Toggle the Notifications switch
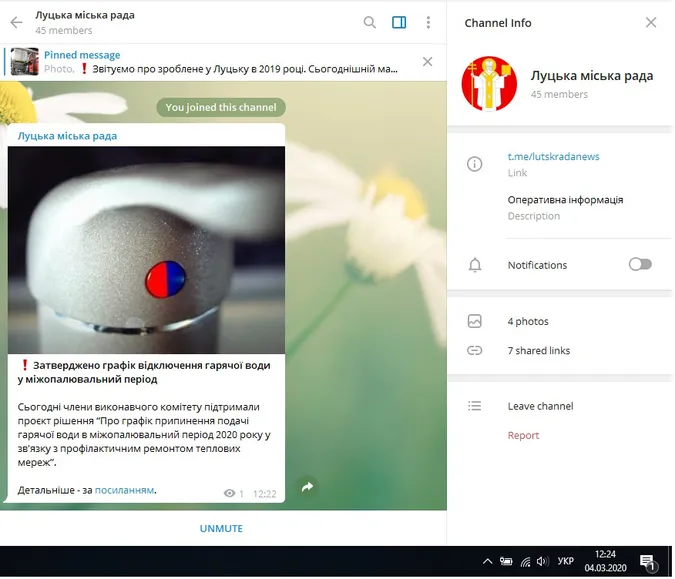675x579 pixels. (640, 264)
